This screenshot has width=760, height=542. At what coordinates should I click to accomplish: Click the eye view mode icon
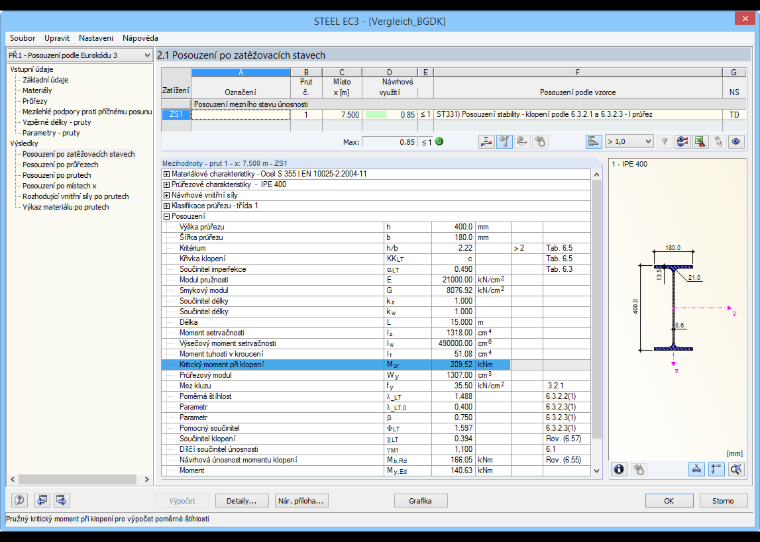click(x=736, y=142)
